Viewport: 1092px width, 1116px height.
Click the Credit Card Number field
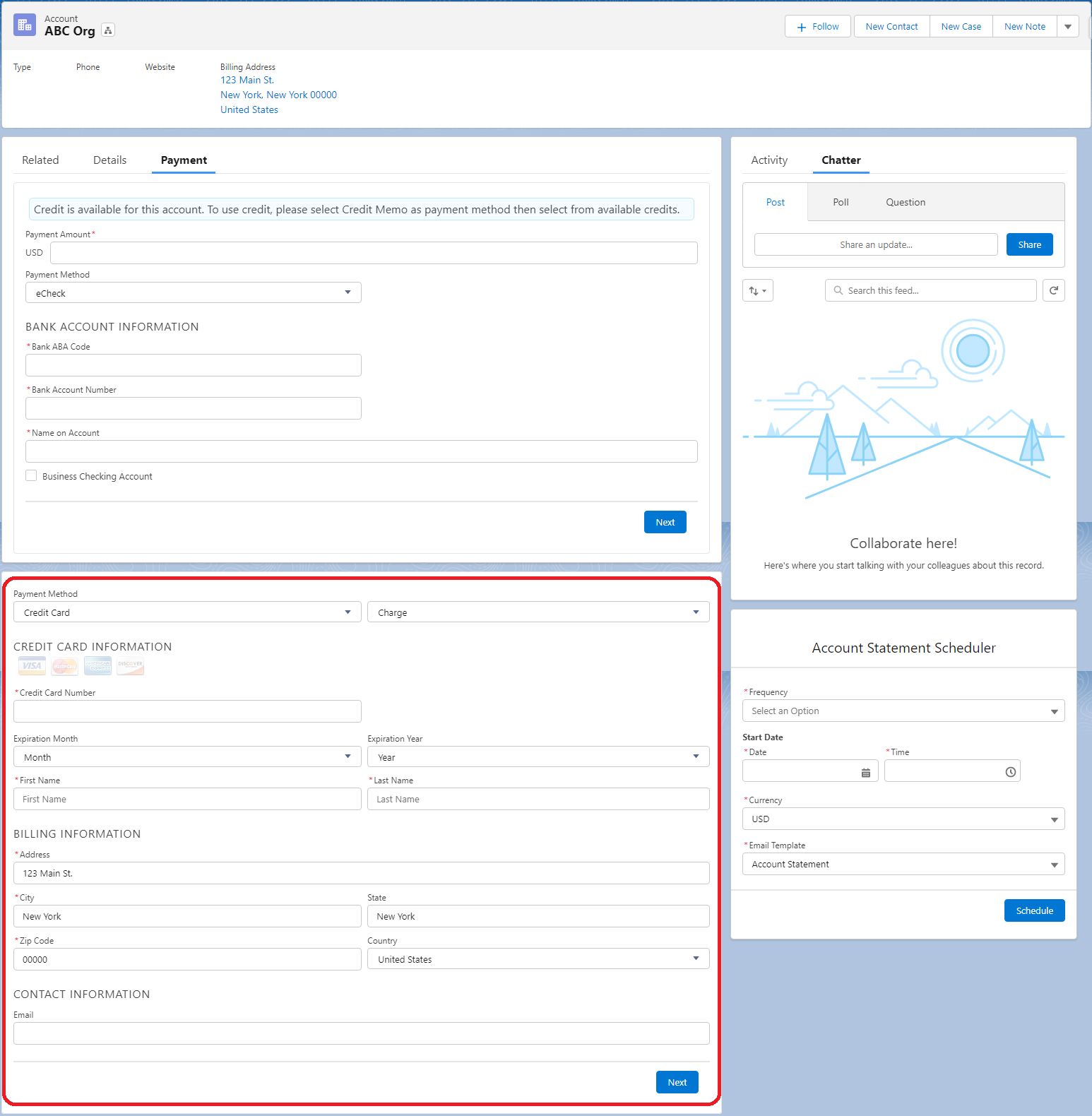click(187, 711)
